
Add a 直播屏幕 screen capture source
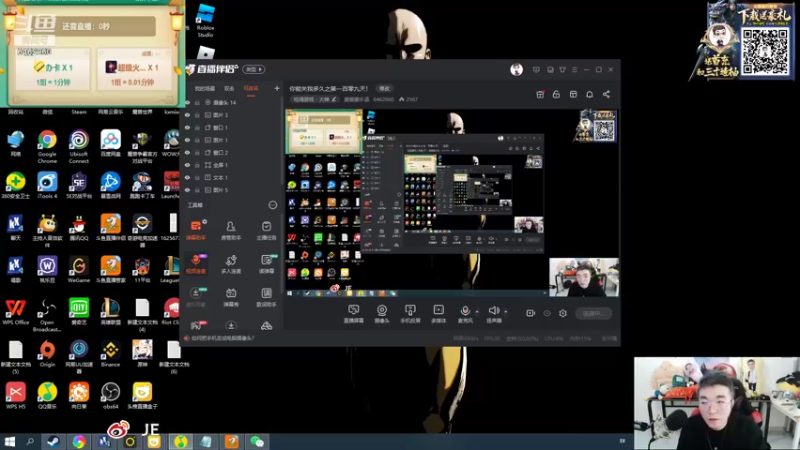pyautogui.click(x=354, y=313)
